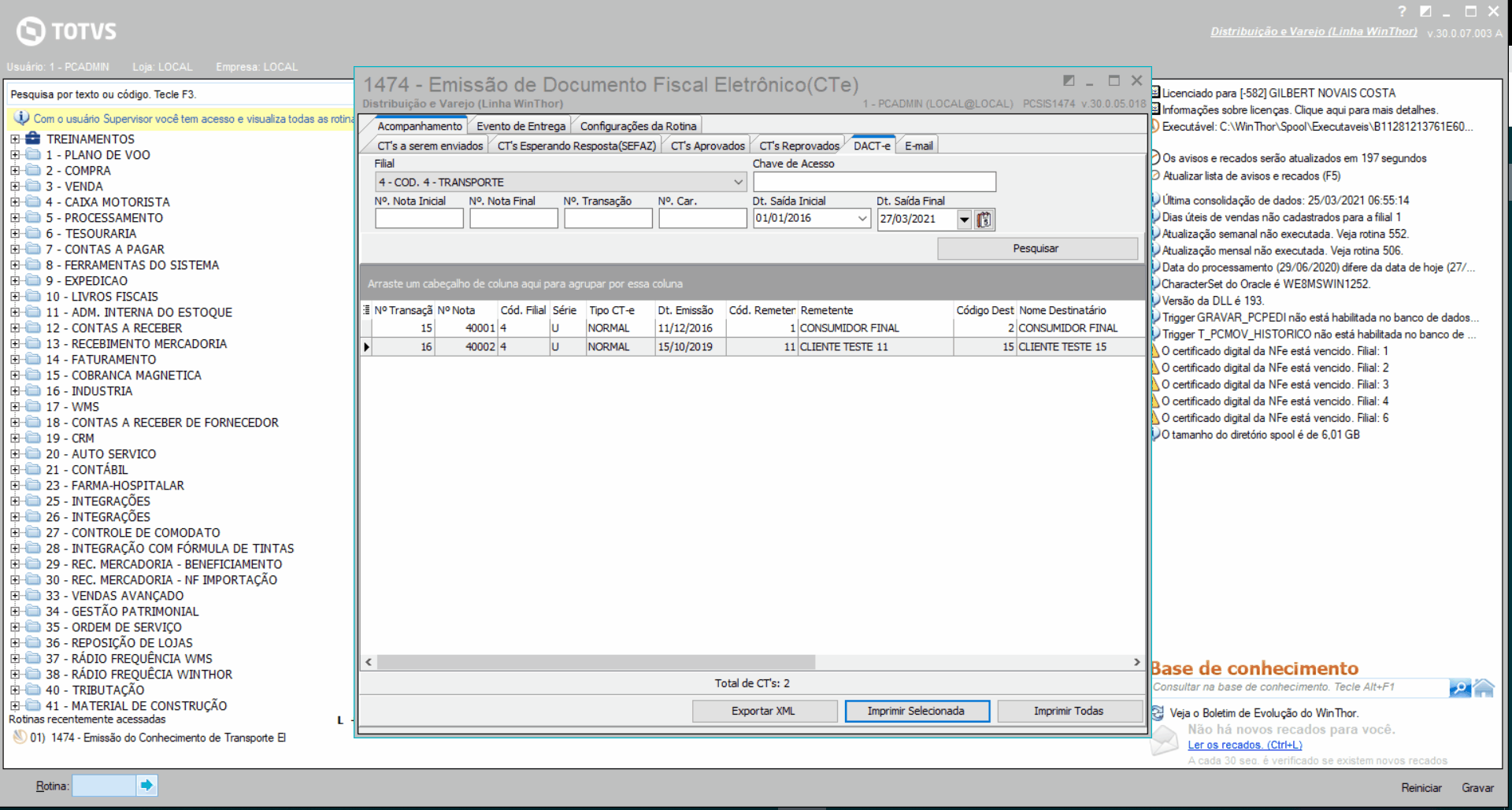1512x810 pixels.
Task: Click Informações sobre licenças message
Action: (1299, 110)
